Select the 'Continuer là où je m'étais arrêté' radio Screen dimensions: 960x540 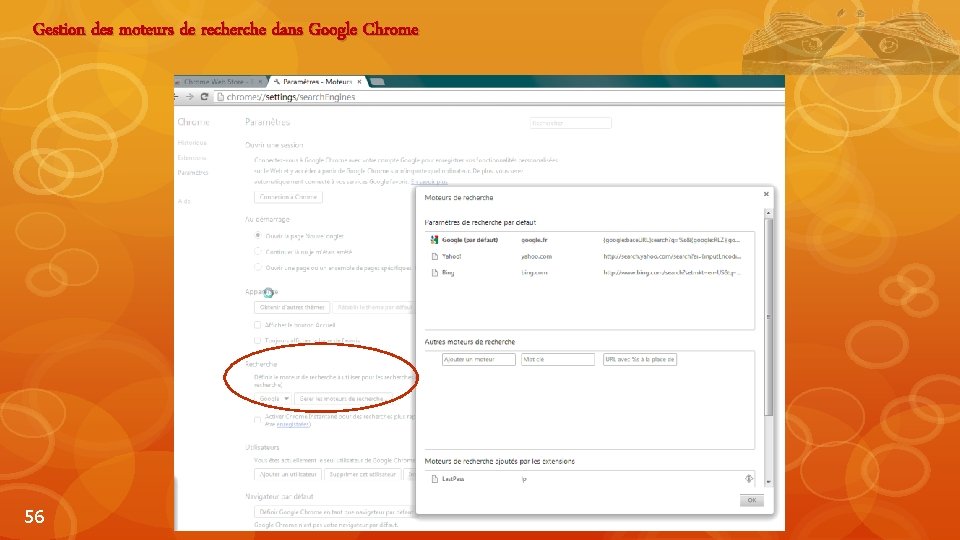tap(258, 251)
